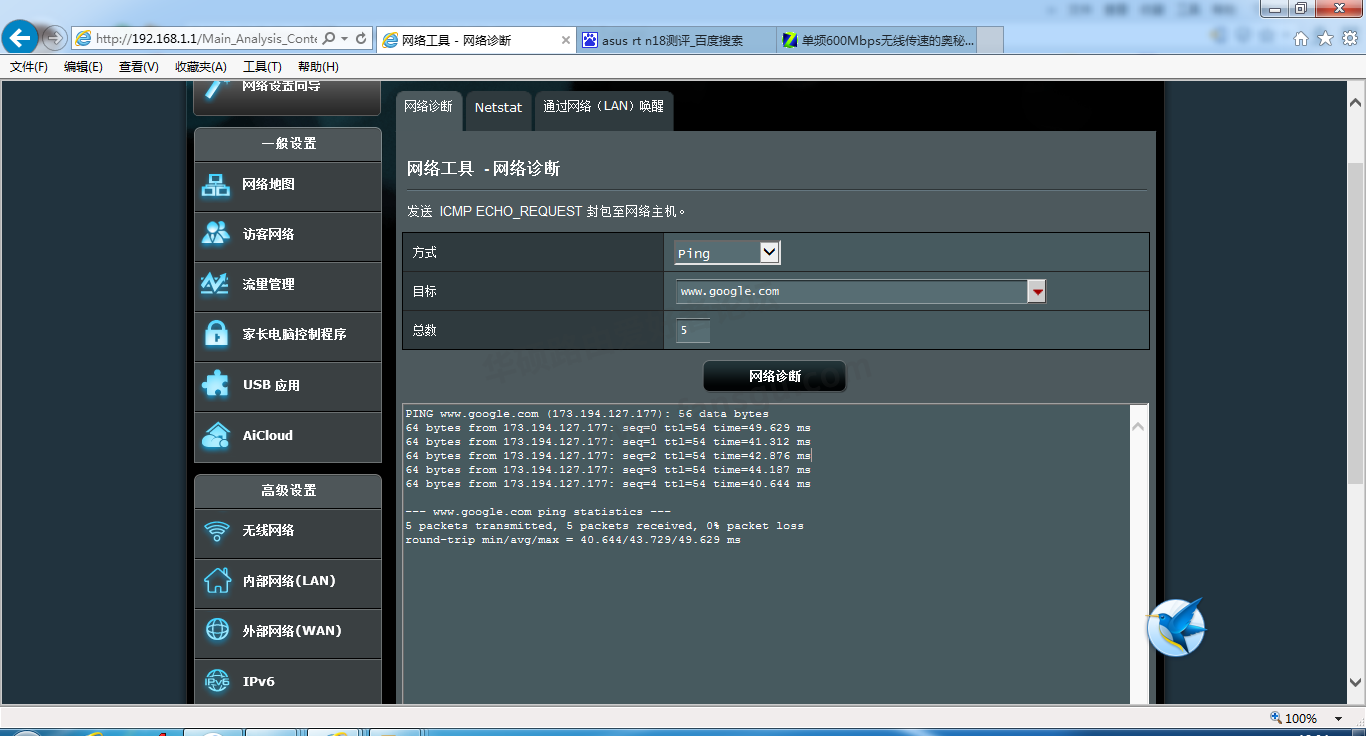The height and width of the screenshot is (736, 1366).
Task: Click the ping seq=0 time=49.629 ms line
Action: [608, 428]
